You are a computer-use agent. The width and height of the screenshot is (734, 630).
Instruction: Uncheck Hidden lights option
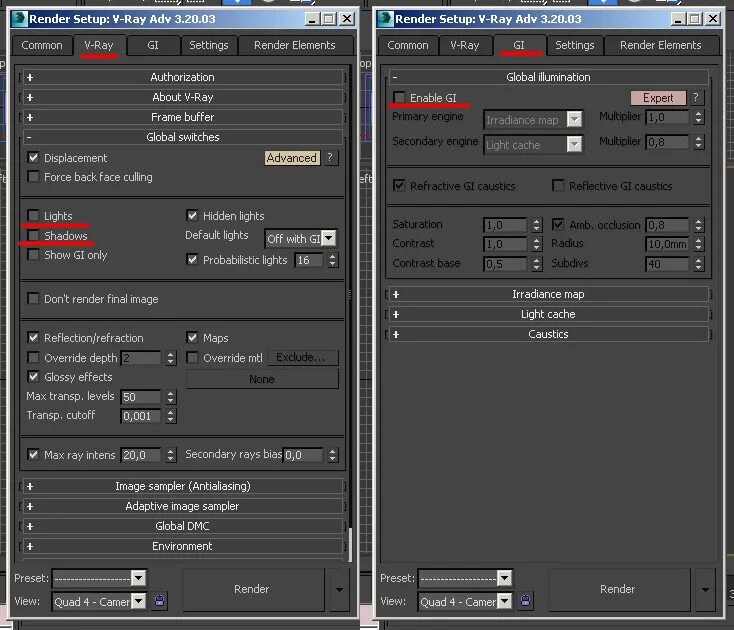click(192, 216)
